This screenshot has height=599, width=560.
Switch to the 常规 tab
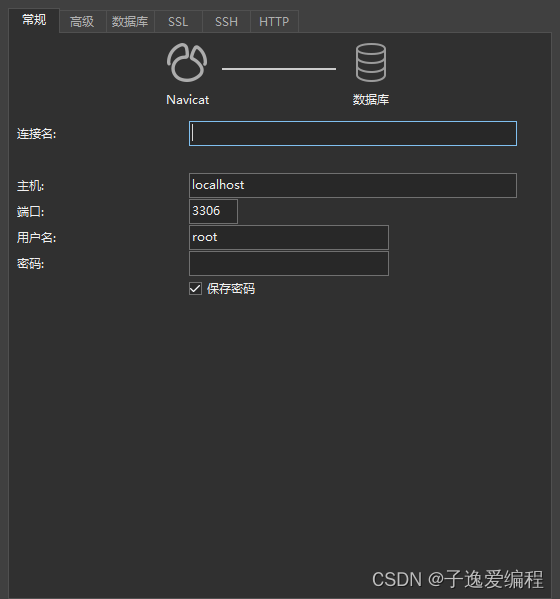coord(34,20)
